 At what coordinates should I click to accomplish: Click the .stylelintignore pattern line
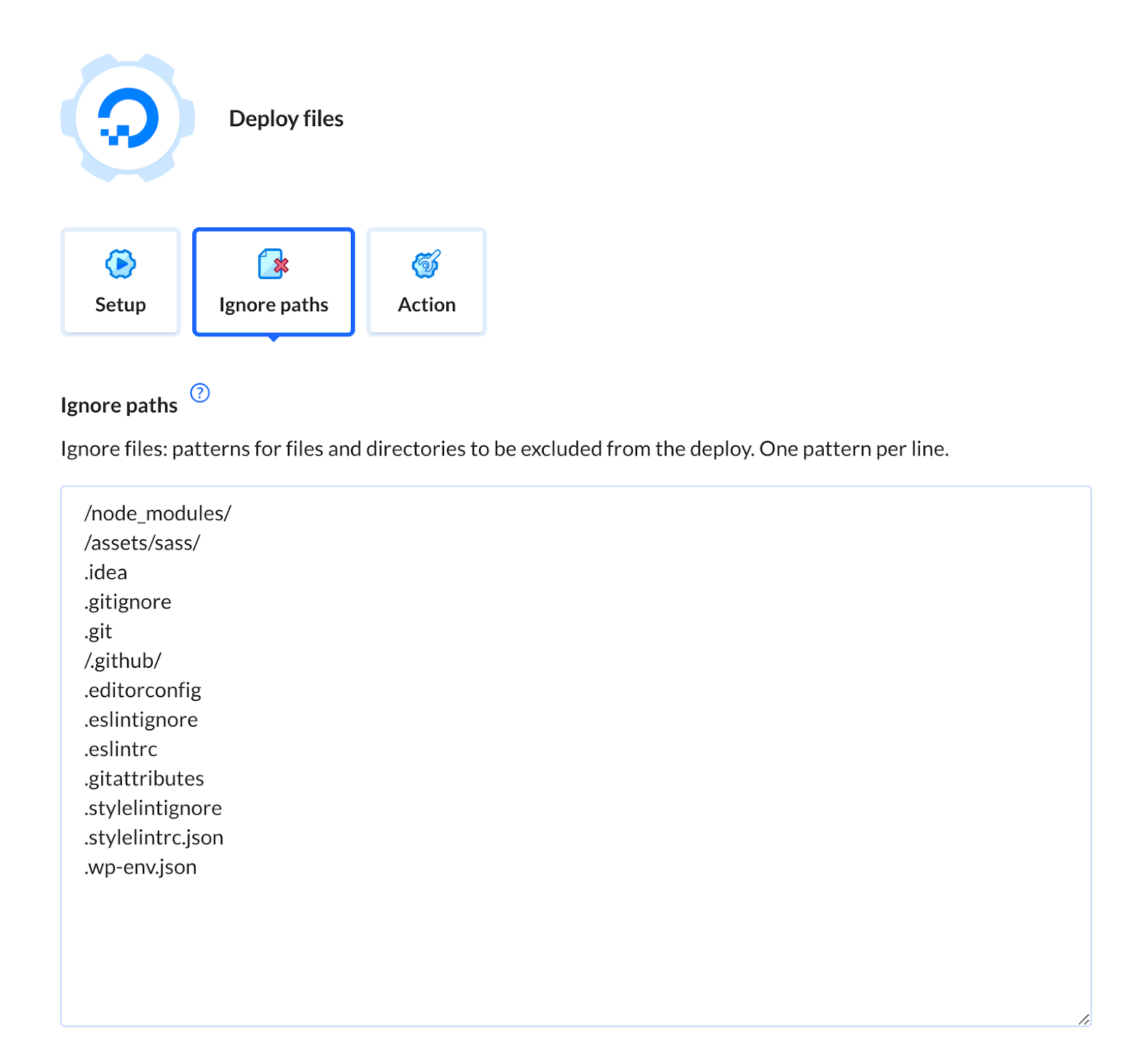point(153,808)
